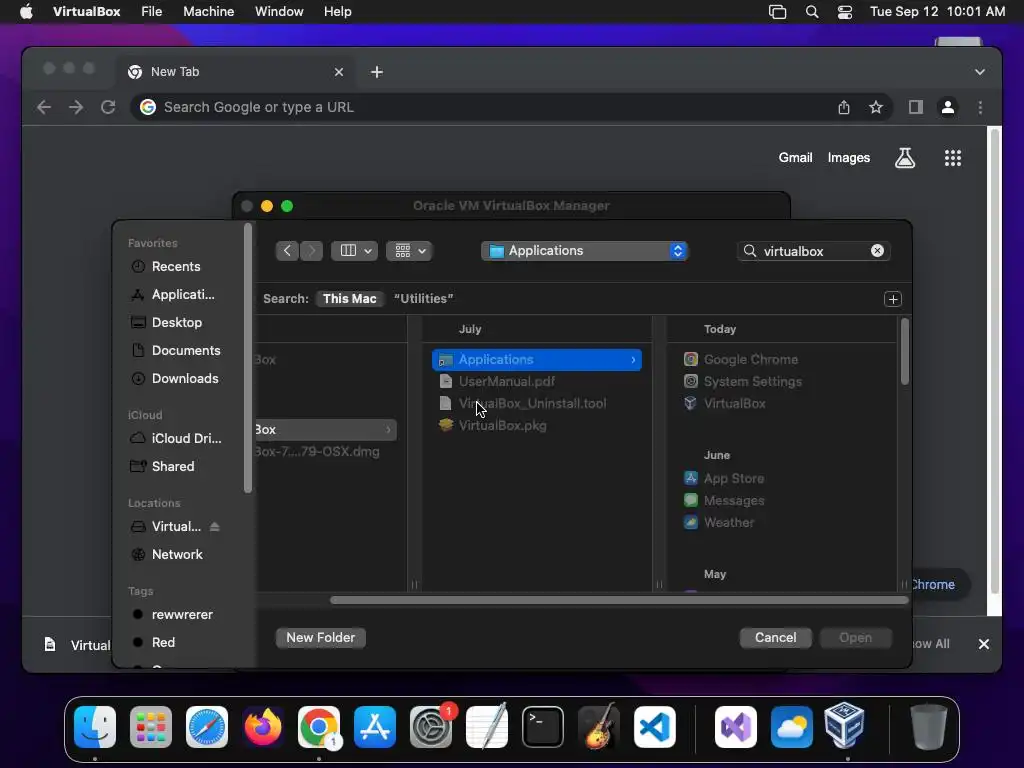Open Control Center in menu bar
Image resolution: width=1024 pixels, height=768 pixels.
click(x=844, y=12)
